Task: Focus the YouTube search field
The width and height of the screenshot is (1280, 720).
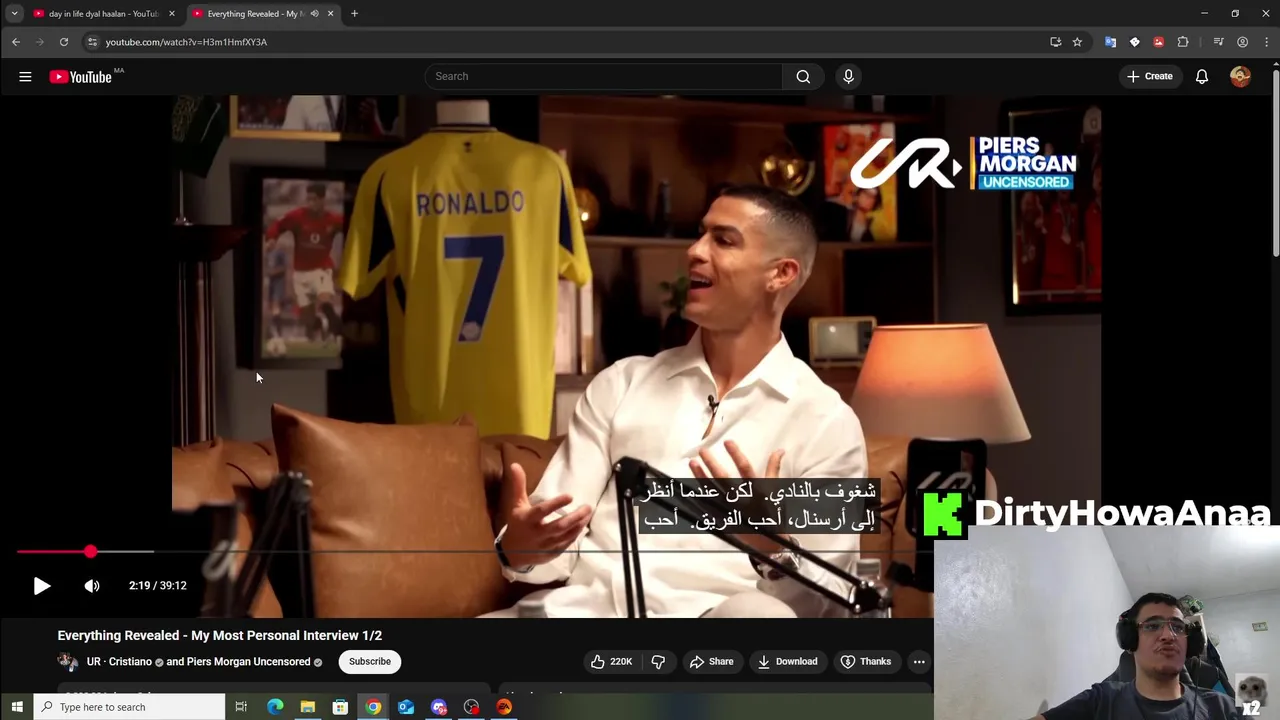Action: (604, 76)
